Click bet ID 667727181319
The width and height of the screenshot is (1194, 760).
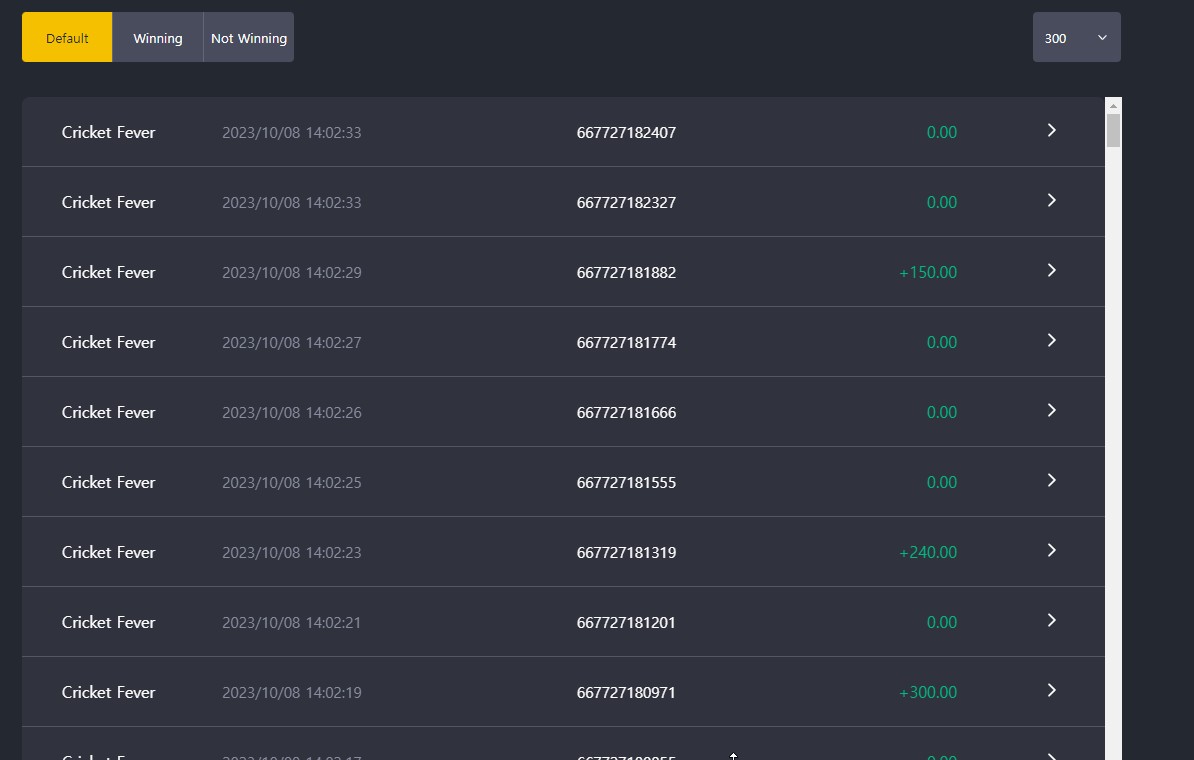click(x=626, y=553)
